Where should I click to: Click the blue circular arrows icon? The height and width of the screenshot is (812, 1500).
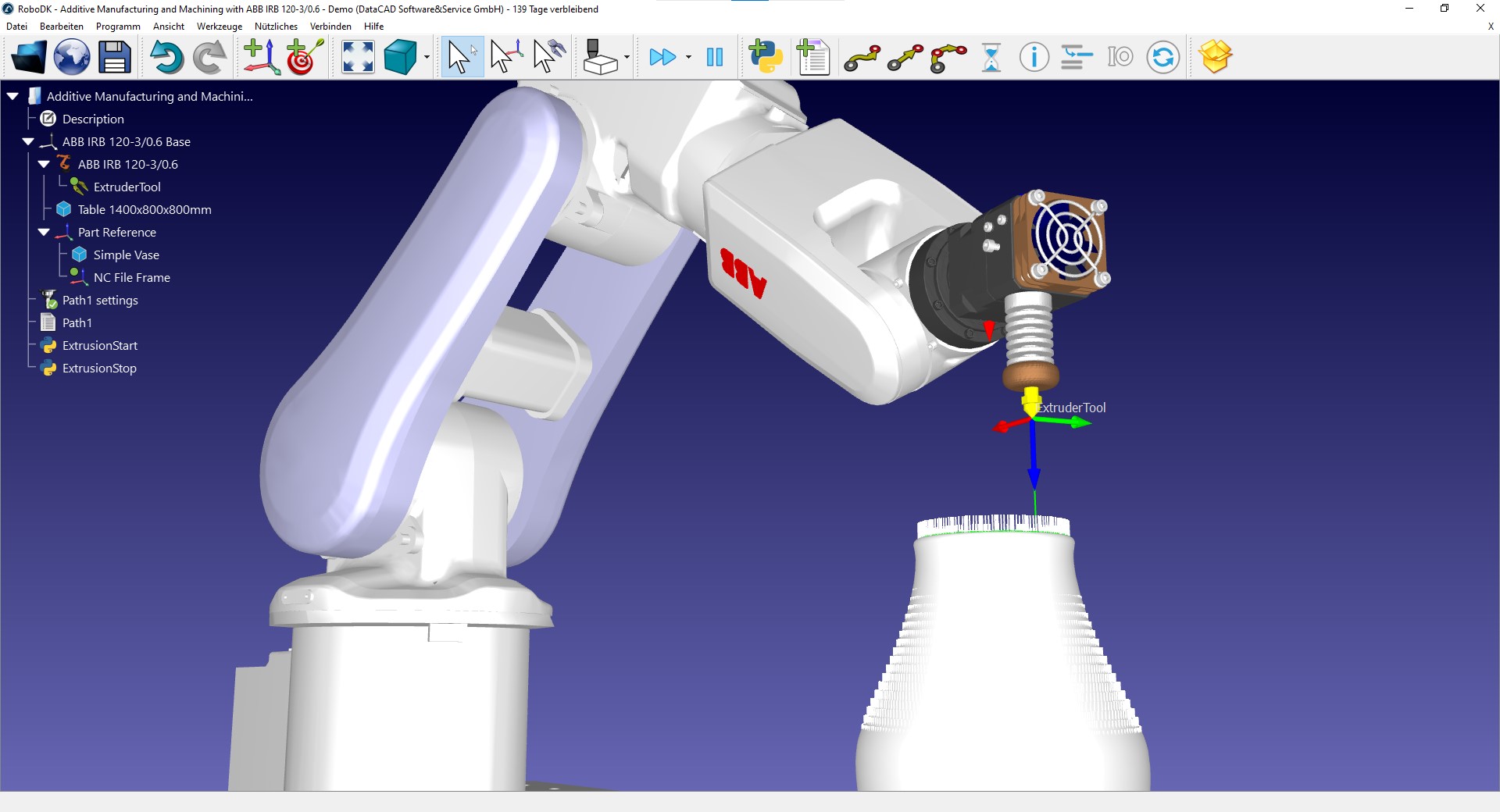point(1163,57)
